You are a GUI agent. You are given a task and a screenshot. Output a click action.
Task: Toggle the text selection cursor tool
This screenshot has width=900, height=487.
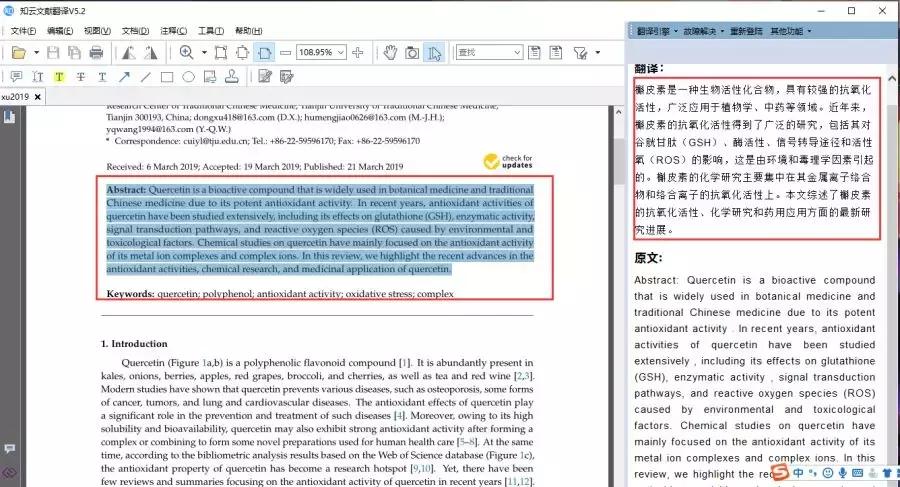434,53
